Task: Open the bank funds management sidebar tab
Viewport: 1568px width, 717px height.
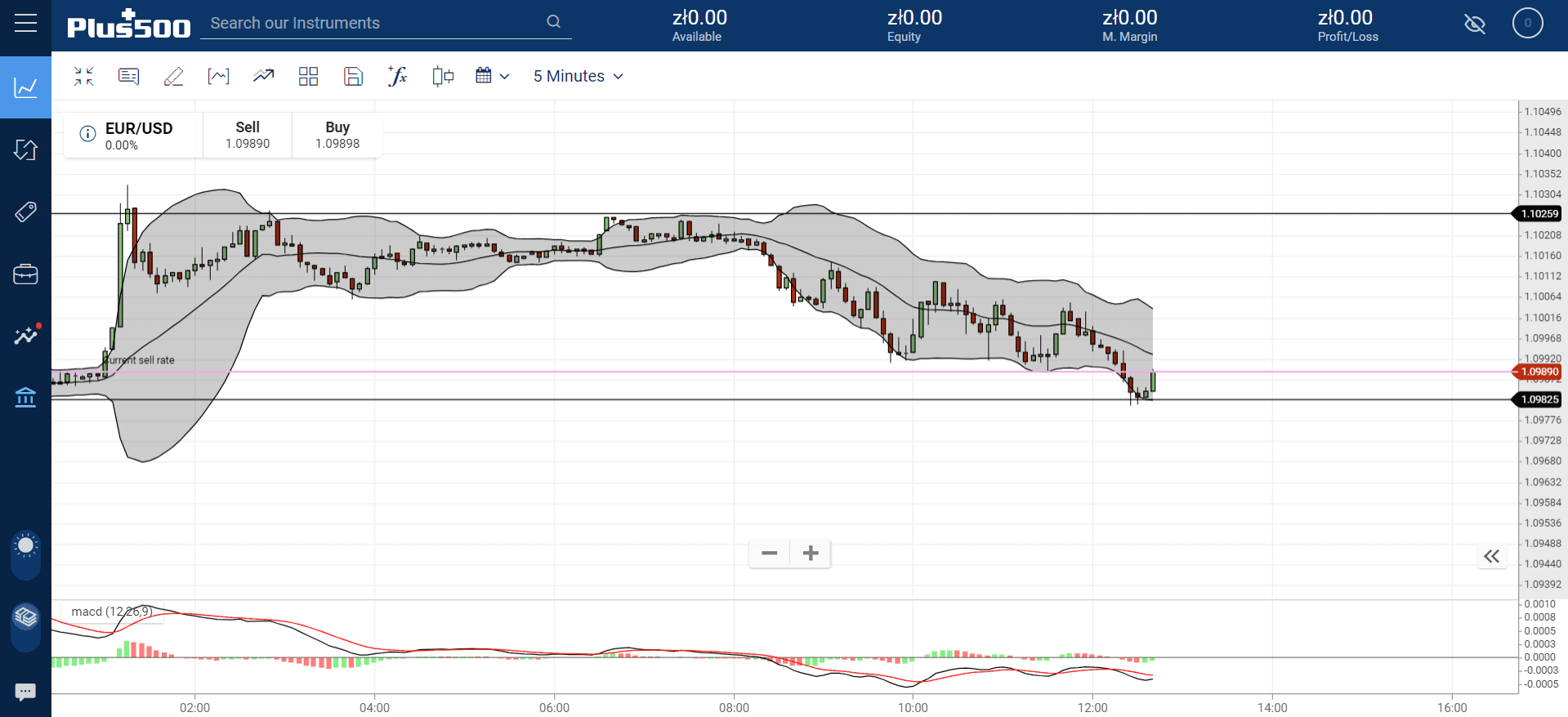Action: (x=25, y=398)
